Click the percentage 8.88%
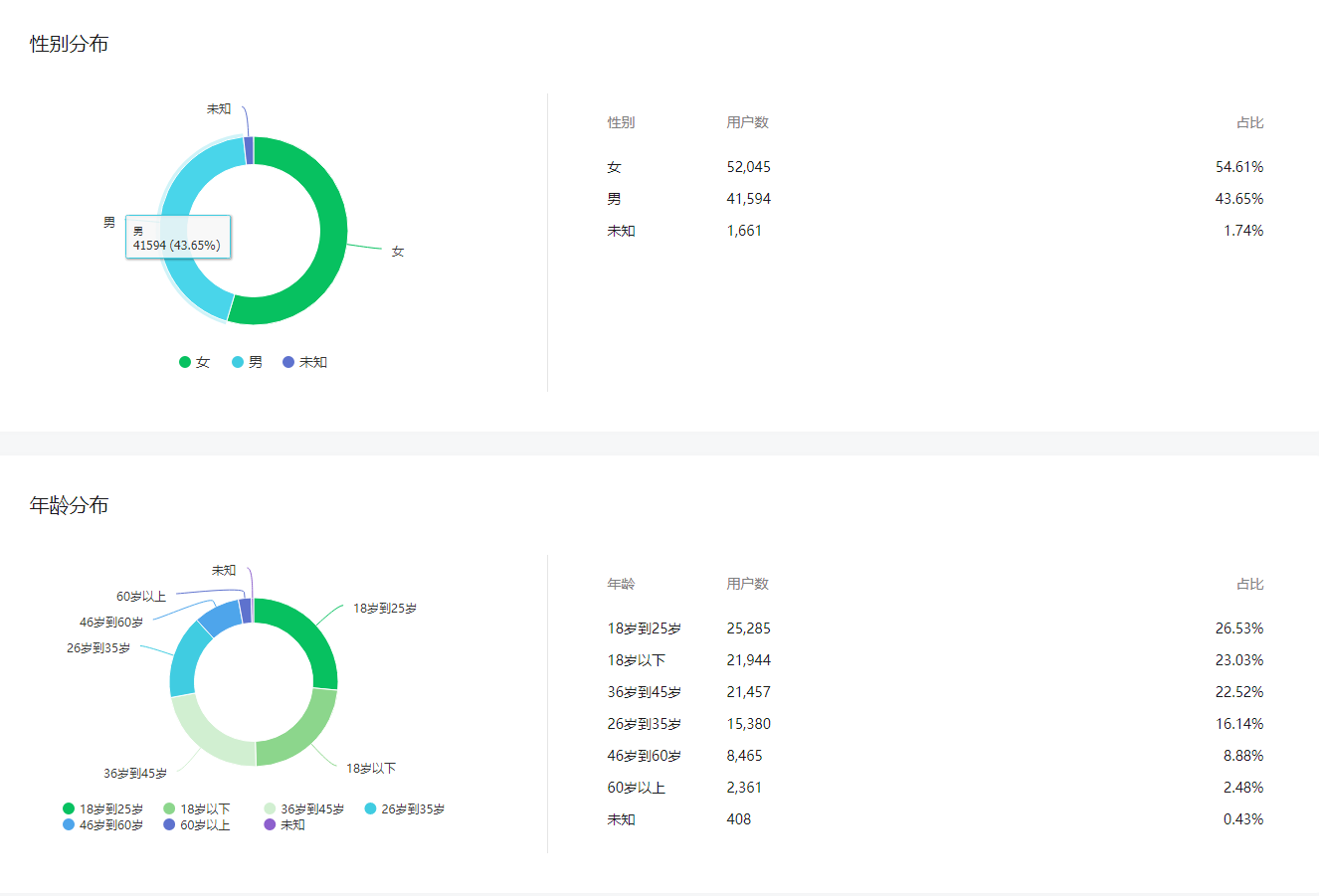The image size is (1319, 896). tap(1243, 756)
